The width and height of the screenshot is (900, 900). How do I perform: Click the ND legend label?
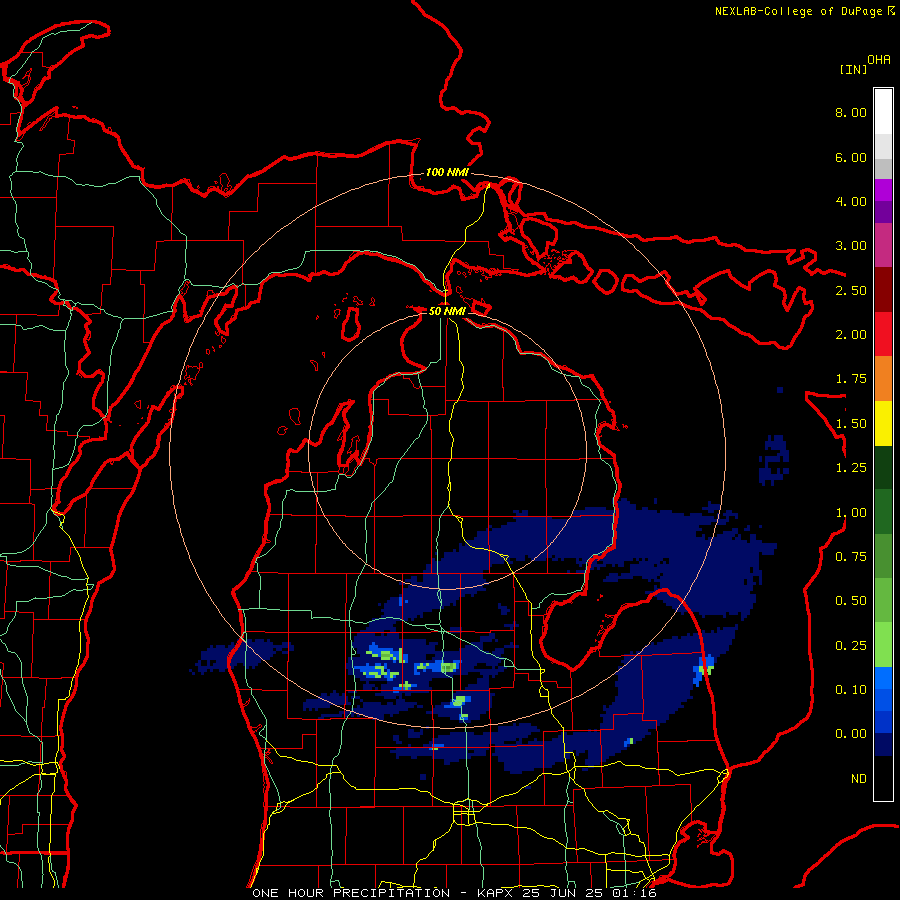pos(859,779)
